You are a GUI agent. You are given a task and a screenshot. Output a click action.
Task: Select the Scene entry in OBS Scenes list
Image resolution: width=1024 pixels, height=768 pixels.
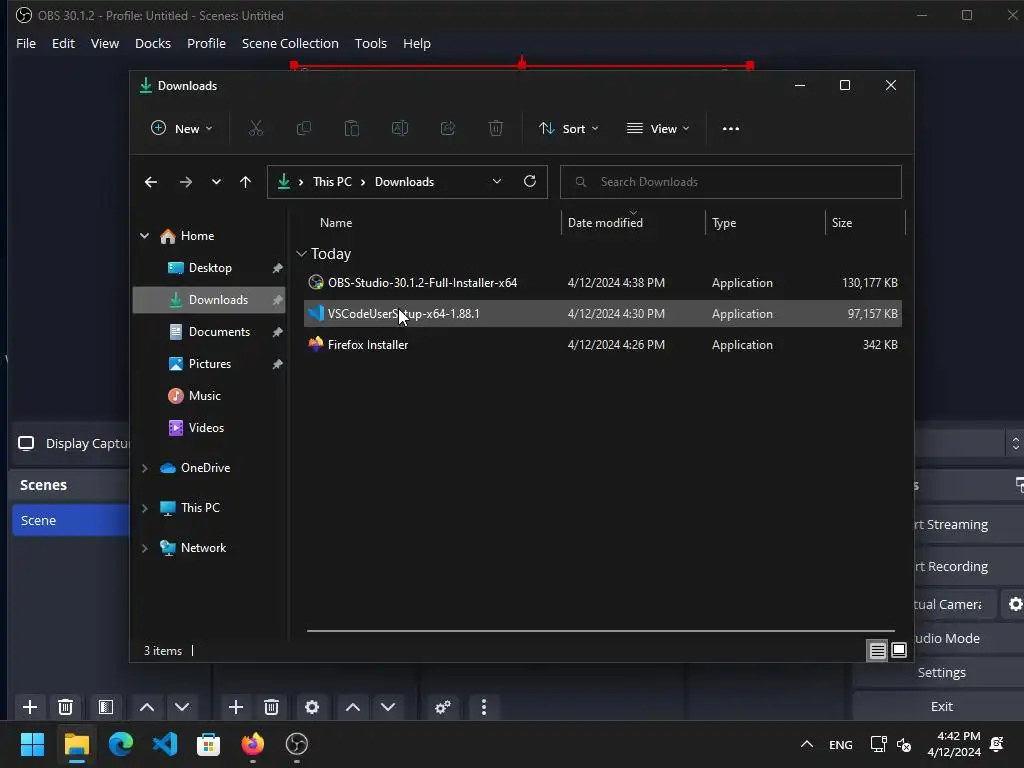[71, 520]
